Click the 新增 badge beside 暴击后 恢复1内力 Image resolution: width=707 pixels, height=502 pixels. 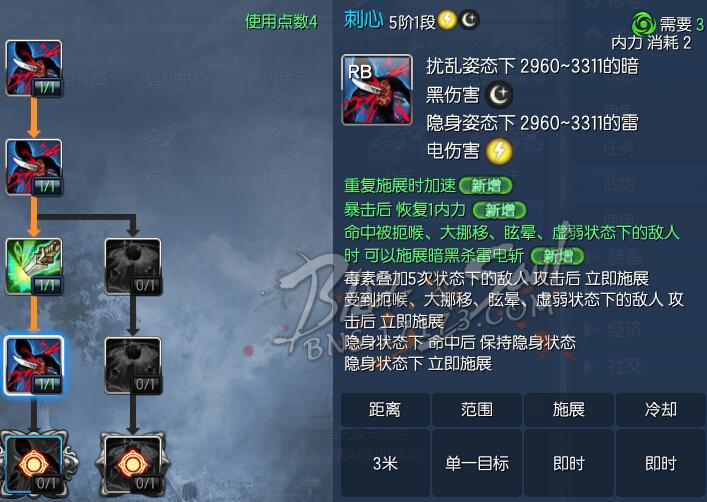[500, 210]
